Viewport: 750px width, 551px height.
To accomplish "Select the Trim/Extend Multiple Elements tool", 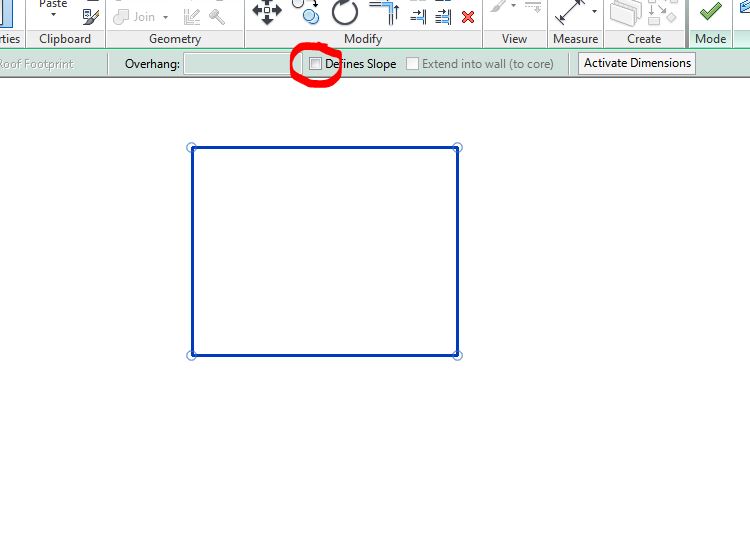I will [443, 17].
